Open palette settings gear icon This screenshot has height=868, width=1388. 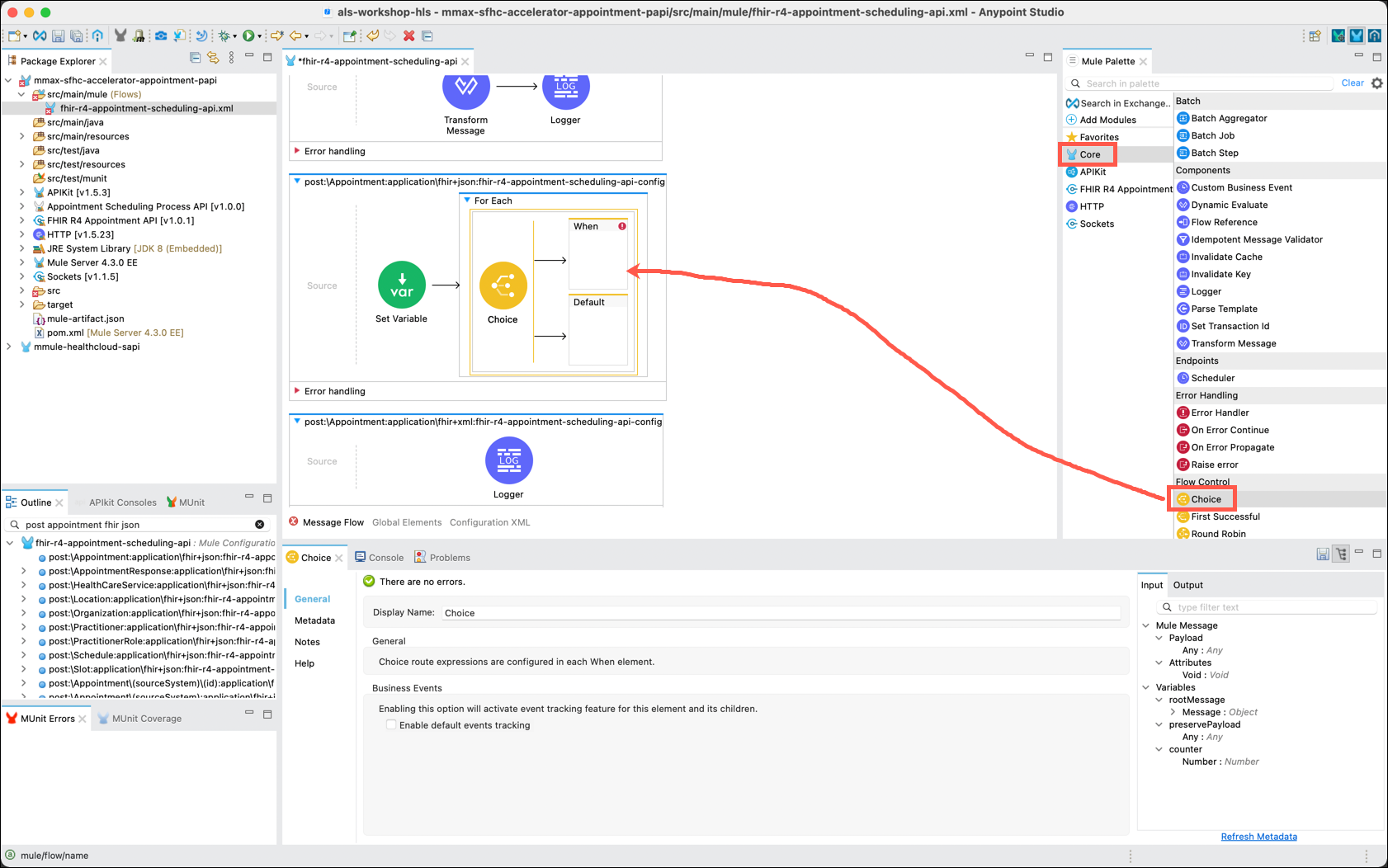coord(1376,83)
